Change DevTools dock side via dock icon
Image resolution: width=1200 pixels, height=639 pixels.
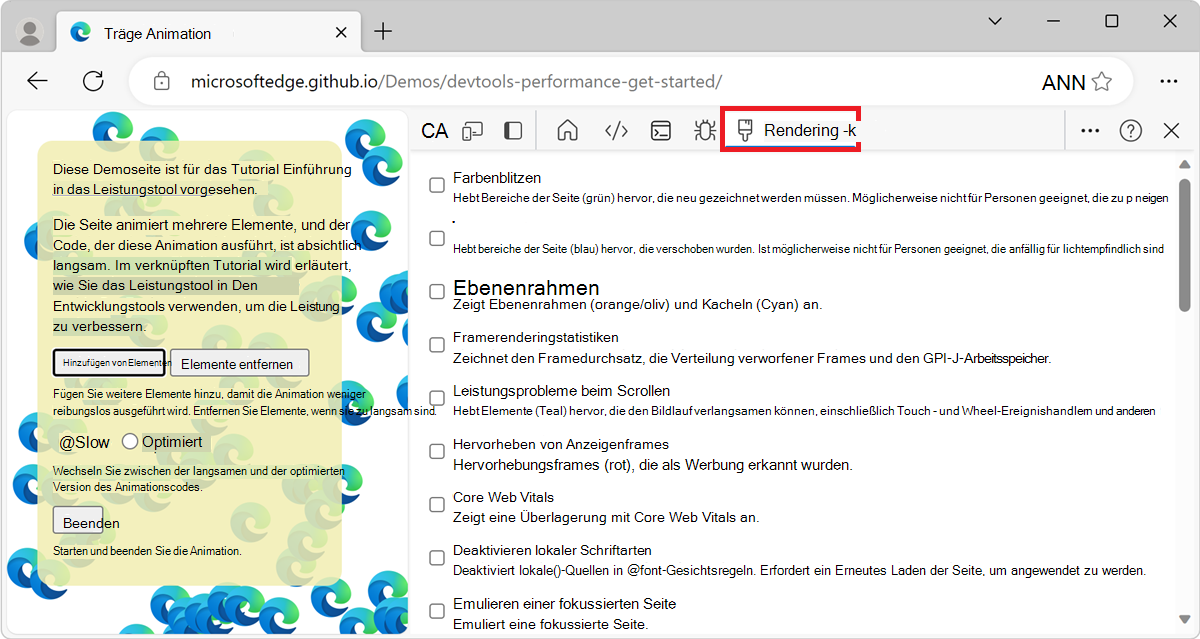coord(511,130)
